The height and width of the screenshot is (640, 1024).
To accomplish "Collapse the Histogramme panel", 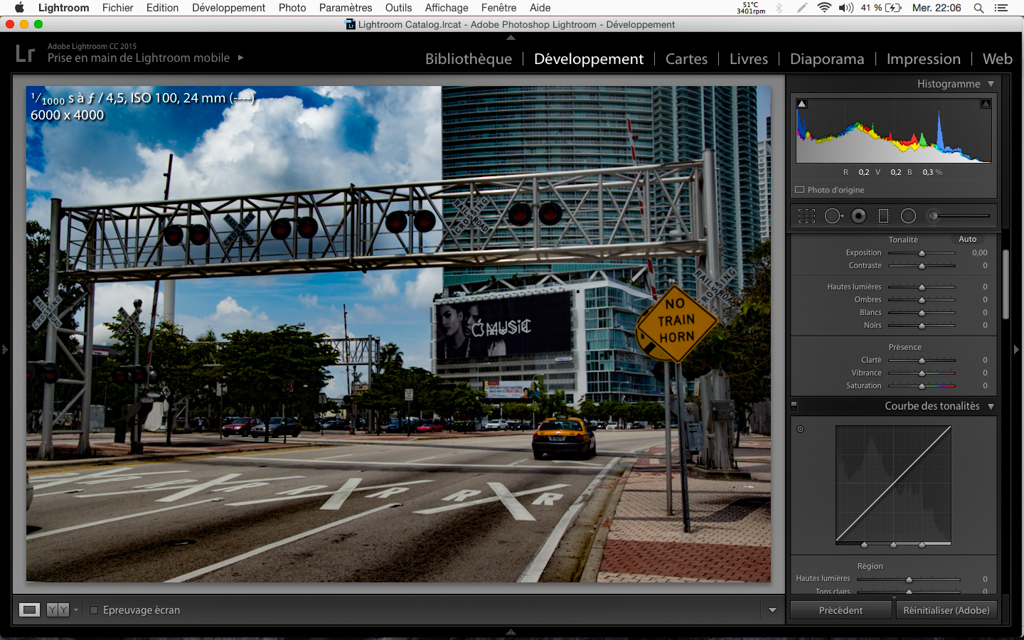I will (990, 84).
